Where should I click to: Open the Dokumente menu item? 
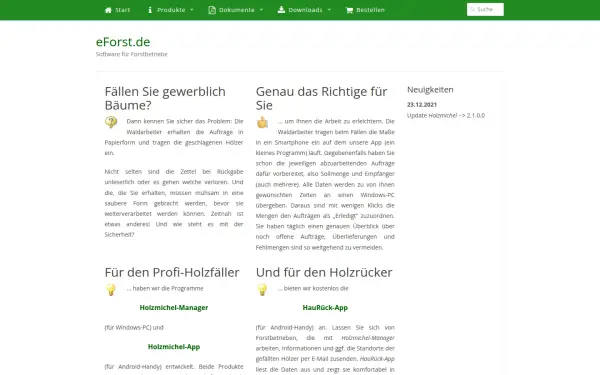[x=236, y=10]
